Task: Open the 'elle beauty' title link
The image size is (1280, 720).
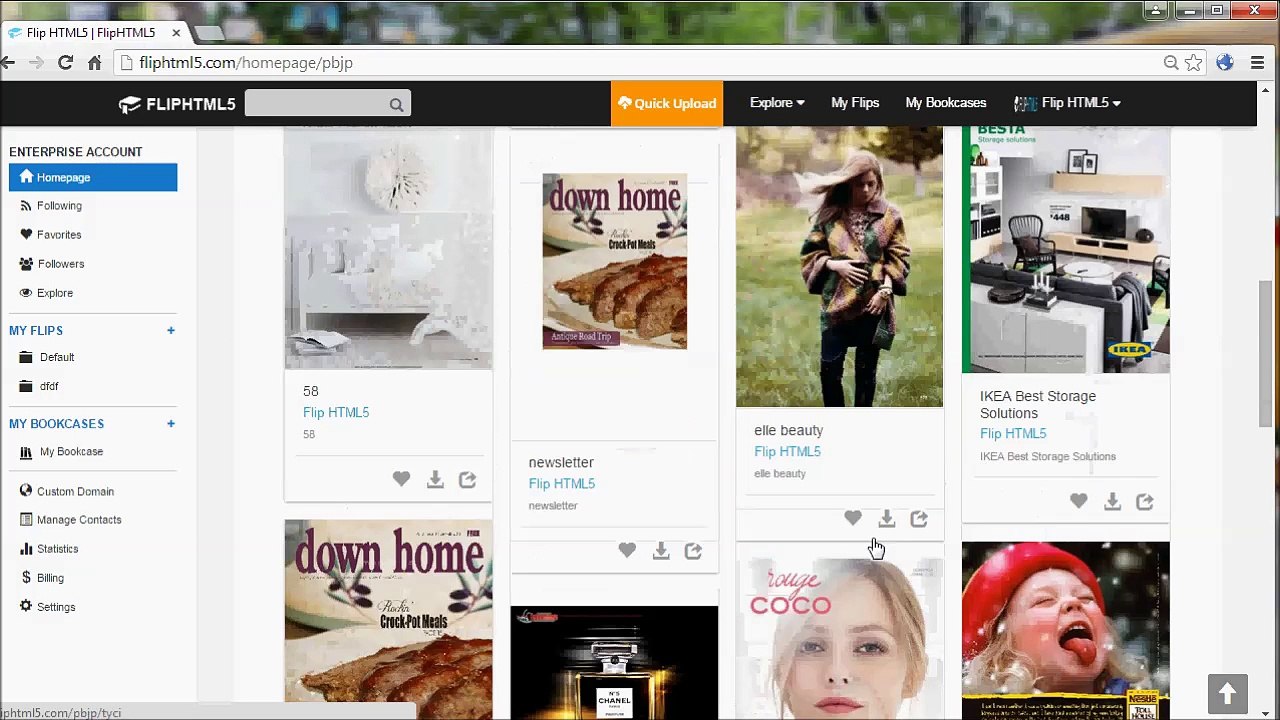Action: 789,430
